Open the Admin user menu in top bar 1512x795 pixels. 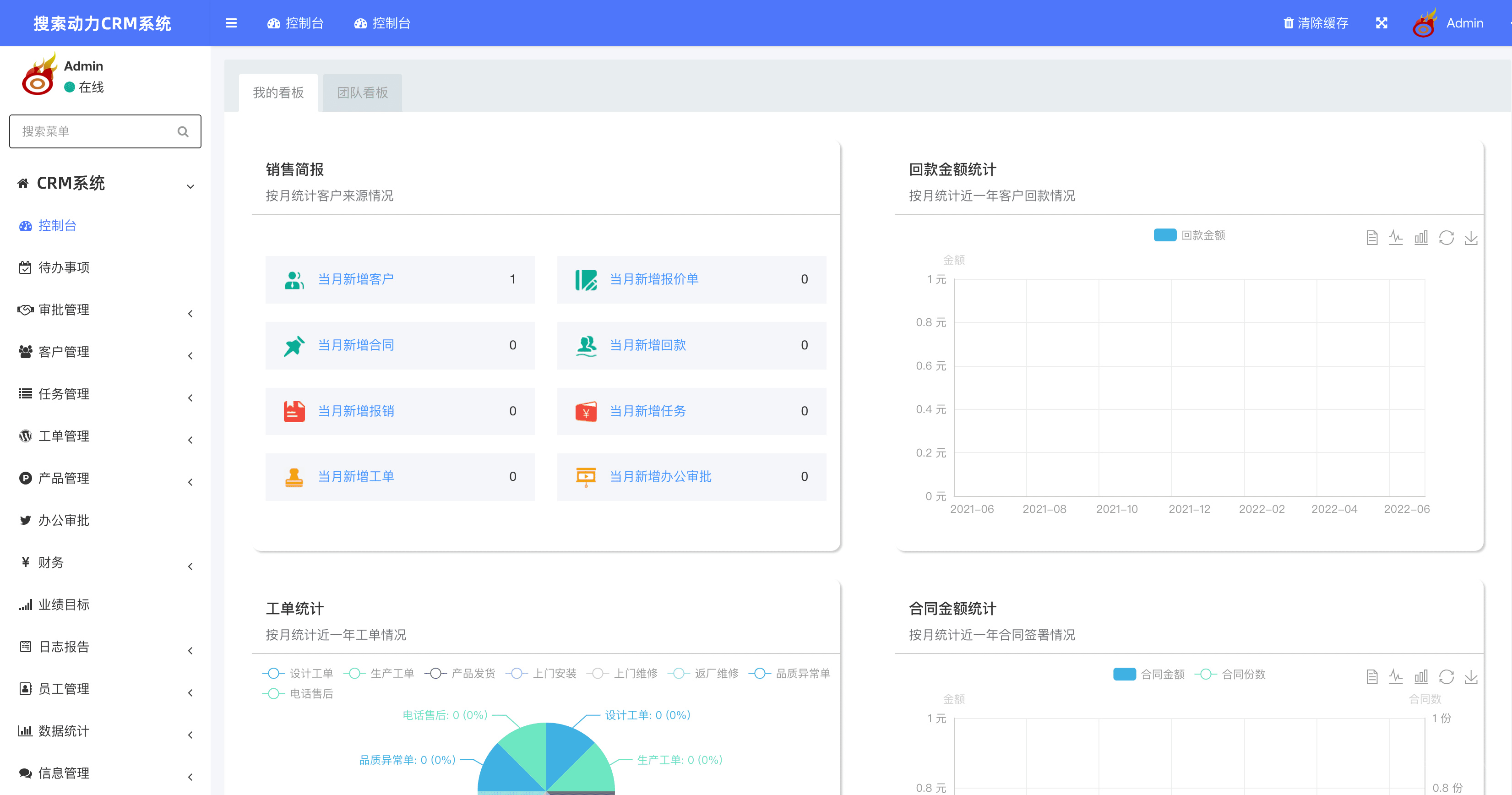tap(1449, 23)
